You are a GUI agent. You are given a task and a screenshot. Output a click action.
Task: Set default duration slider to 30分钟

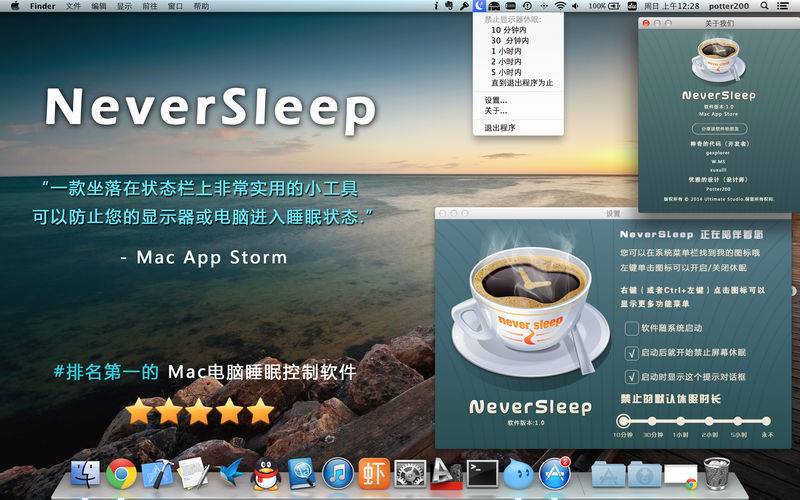652,421
